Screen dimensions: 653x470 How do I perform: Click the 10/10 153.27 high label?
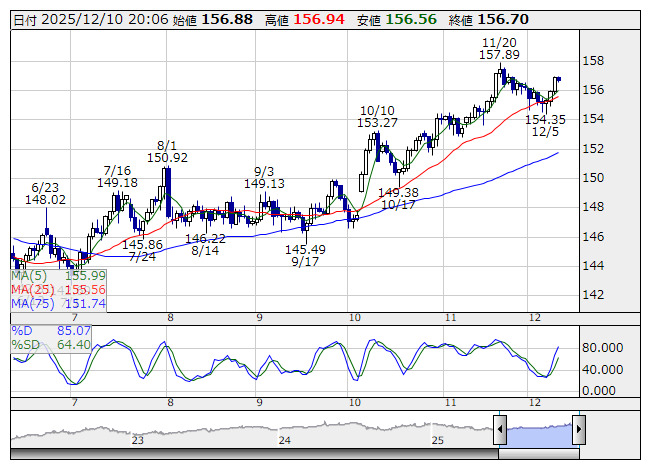(x=377, y=117)
